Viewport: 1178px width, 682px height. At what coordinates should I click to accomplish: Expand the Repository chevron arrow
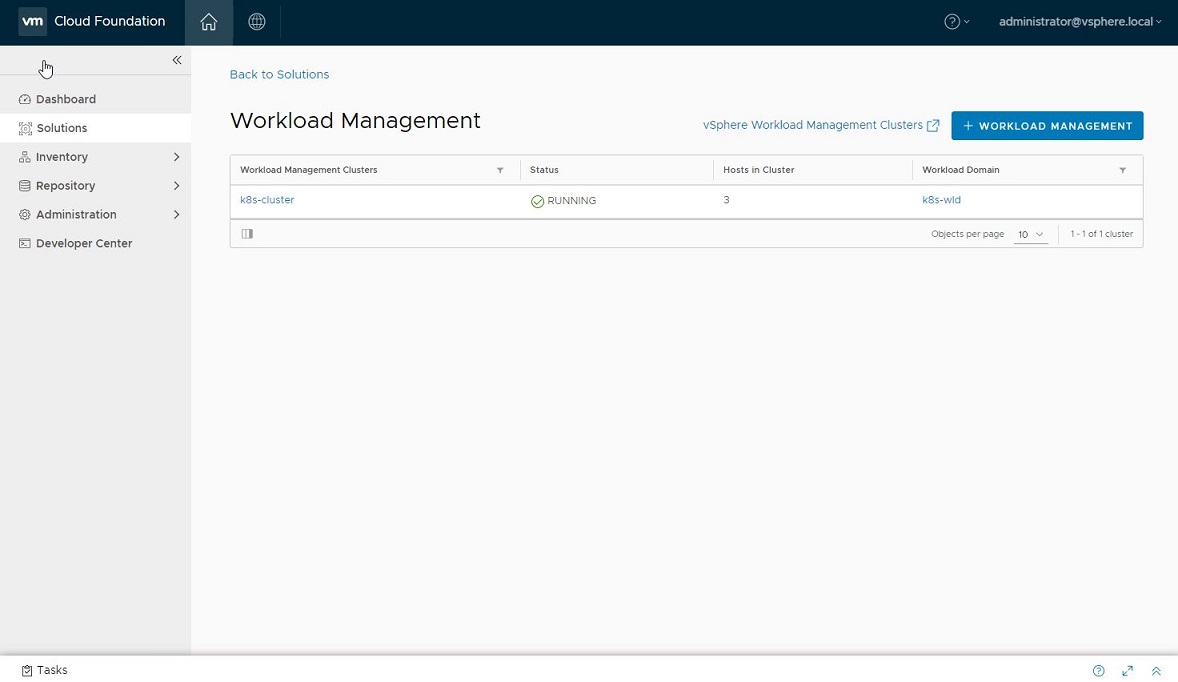click(177, 186)
